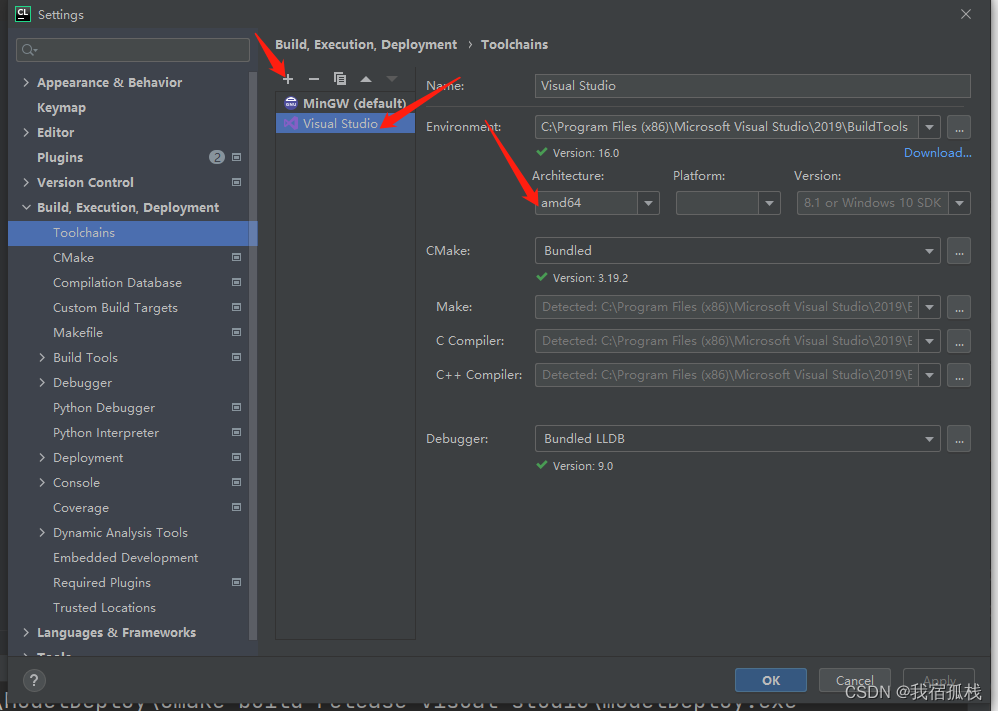
Task: Click Build, Execution, Deployment breadcrumb
Action: coord(366,45)
